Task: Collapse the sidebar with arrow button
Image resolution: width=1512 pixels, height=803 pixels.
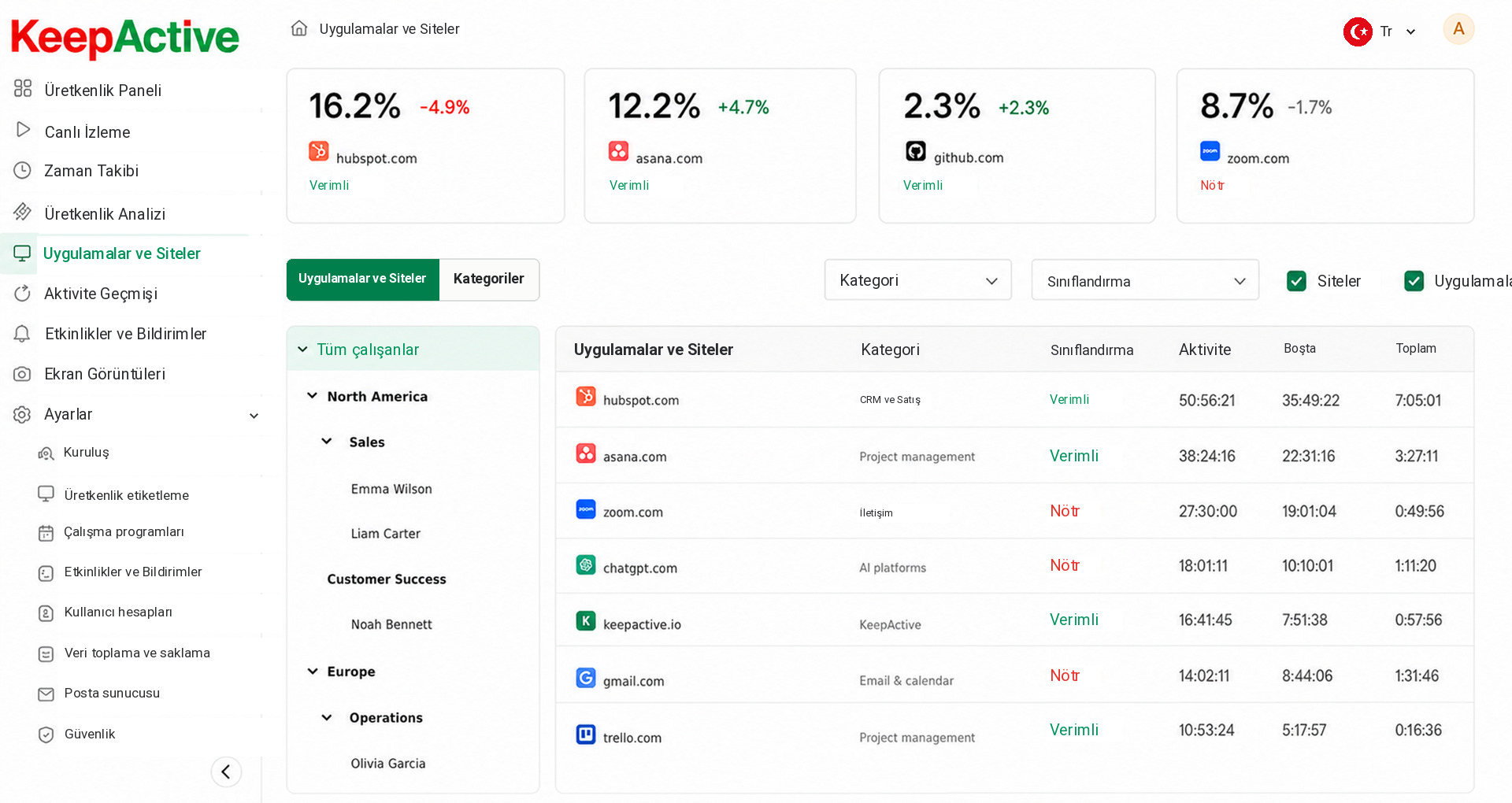Action: (226, 772)
